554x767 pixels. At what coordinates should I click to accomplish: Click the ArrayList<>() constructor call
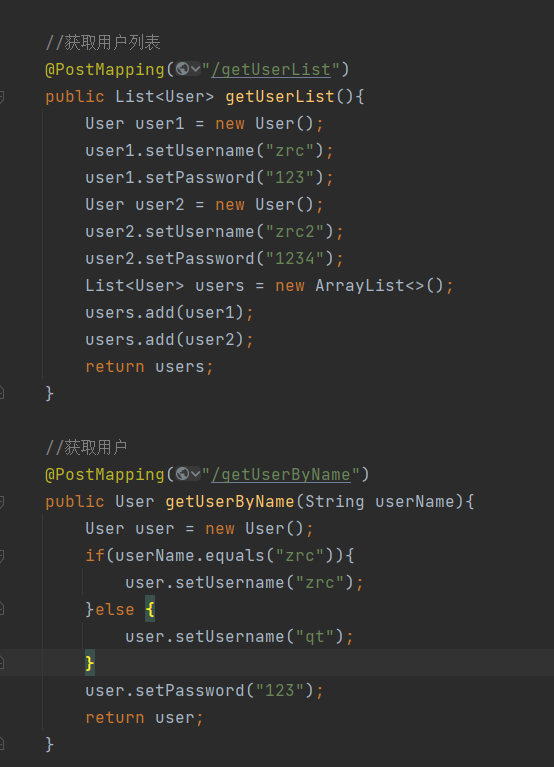click(x=379, y=285)
